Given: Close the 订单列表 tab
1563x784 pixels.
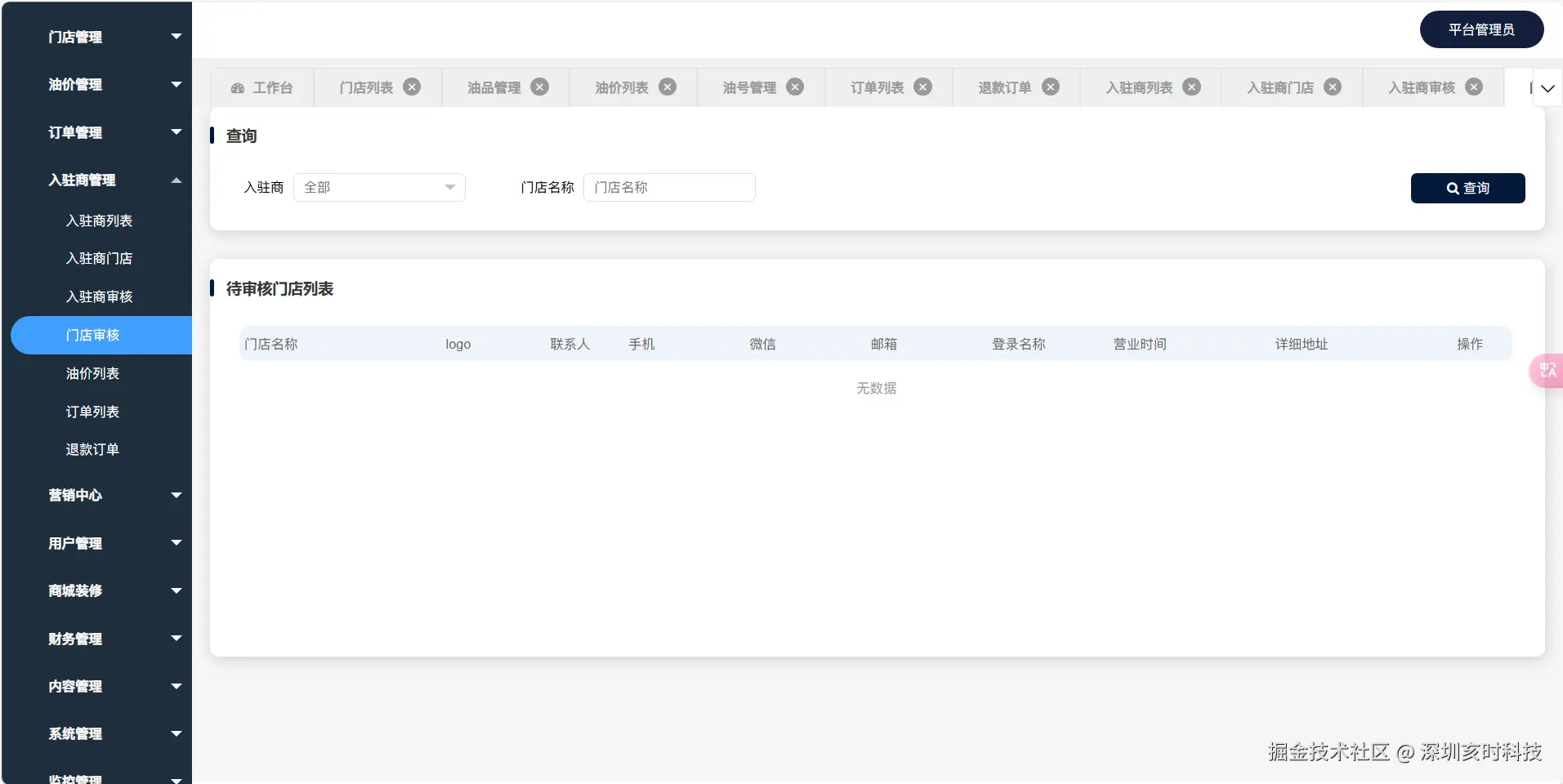Looking at the screenshot, I should (x=923, y=87).
